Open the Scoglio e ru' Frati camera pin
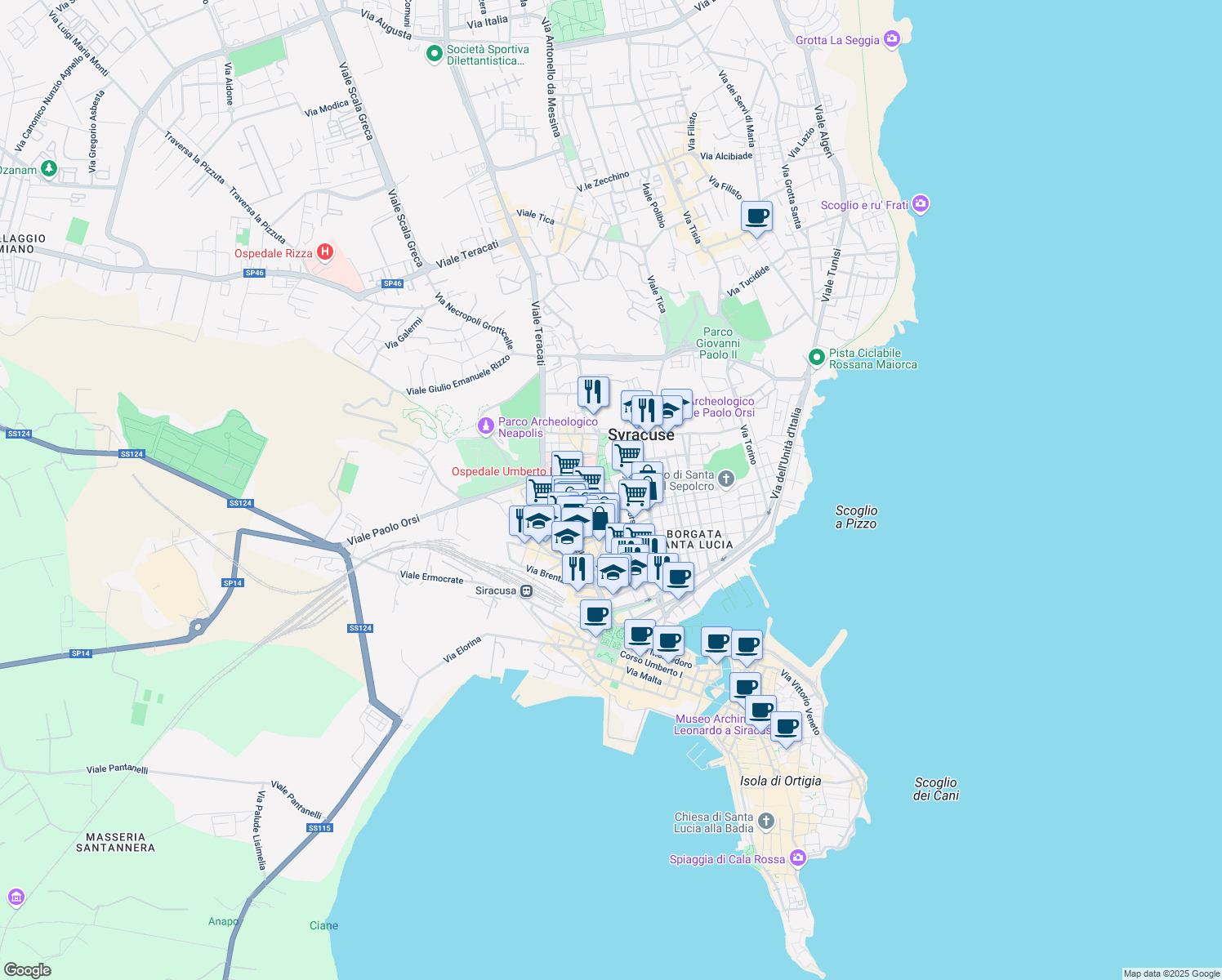 pyautogui.click(x=921, y=204)
